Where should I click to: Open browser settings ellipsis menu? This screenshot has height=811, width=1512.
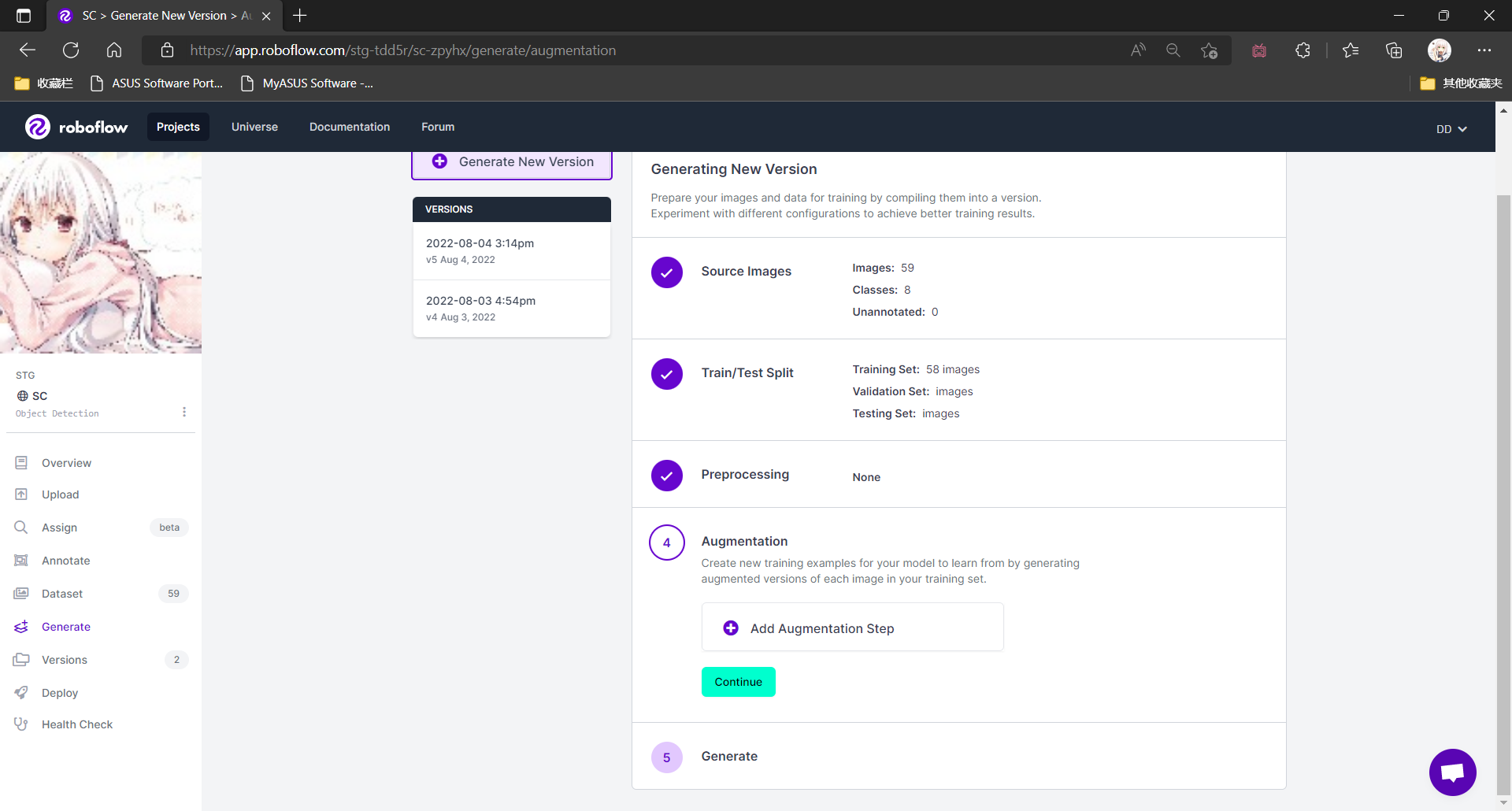pyautogui.click(x=1484, y=50)
